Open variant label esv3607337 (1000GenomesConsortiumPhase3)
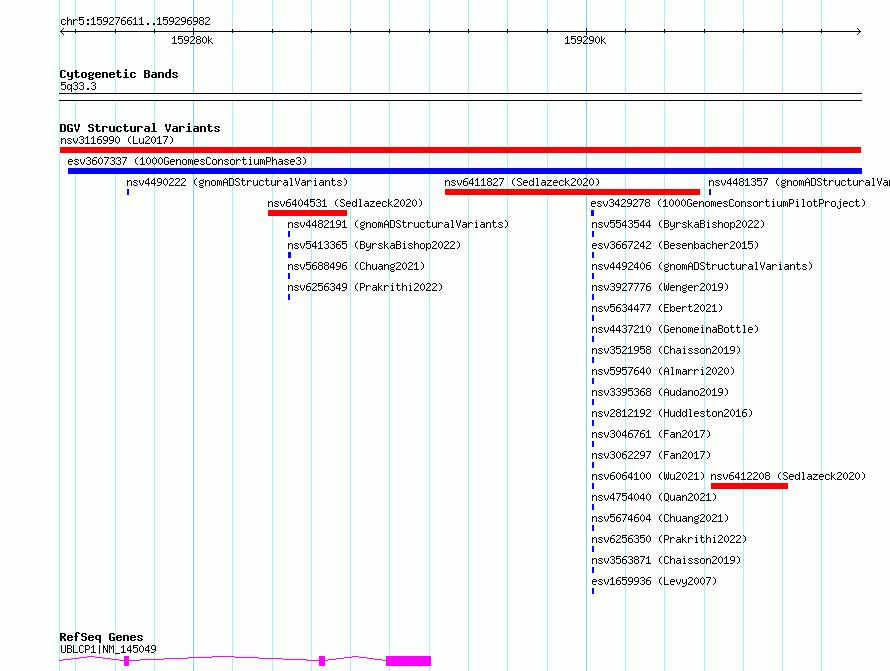This screenshot has width=890, height=671. point(187,161)
